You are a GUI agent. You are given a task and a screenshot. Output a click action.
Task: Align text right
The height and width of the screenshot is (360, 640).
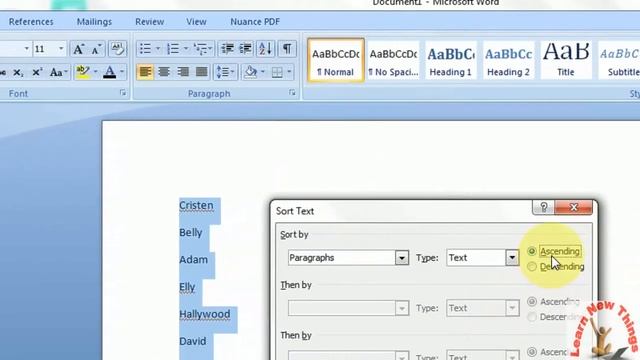coord(183,72)
